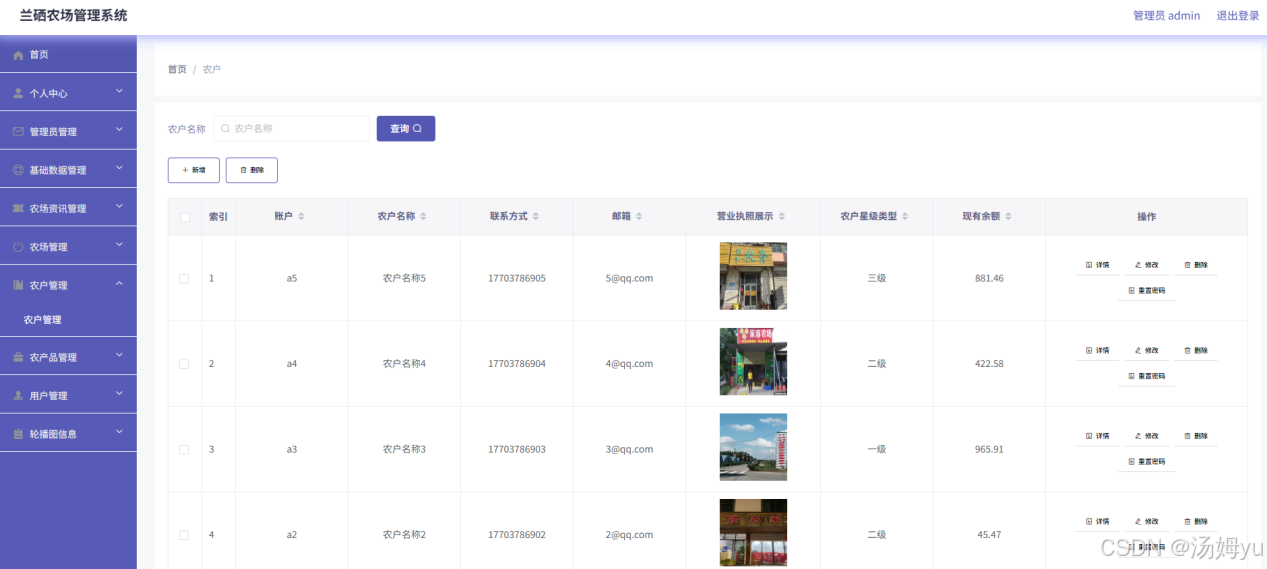
Task: Click the icon beside 农产品管理
Action: (18, 357)
